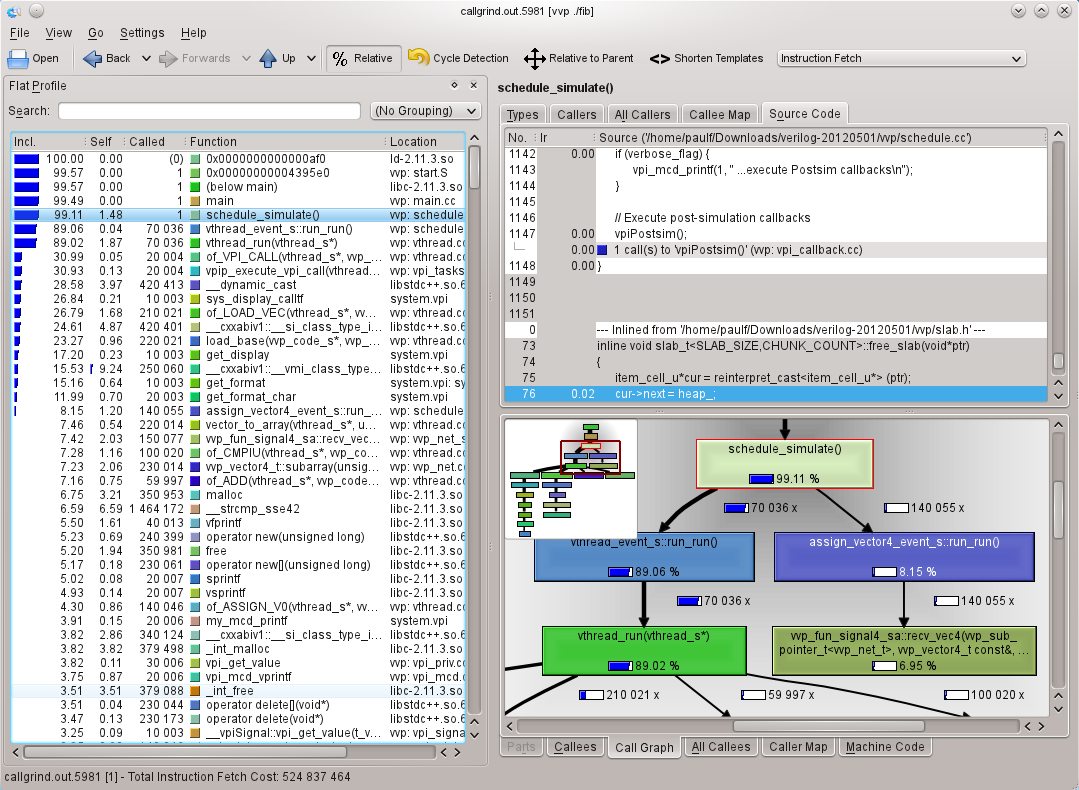This screenshot has width=1079, height=790.
Task: Click the Back arrow icon
Action: point(94,58)
